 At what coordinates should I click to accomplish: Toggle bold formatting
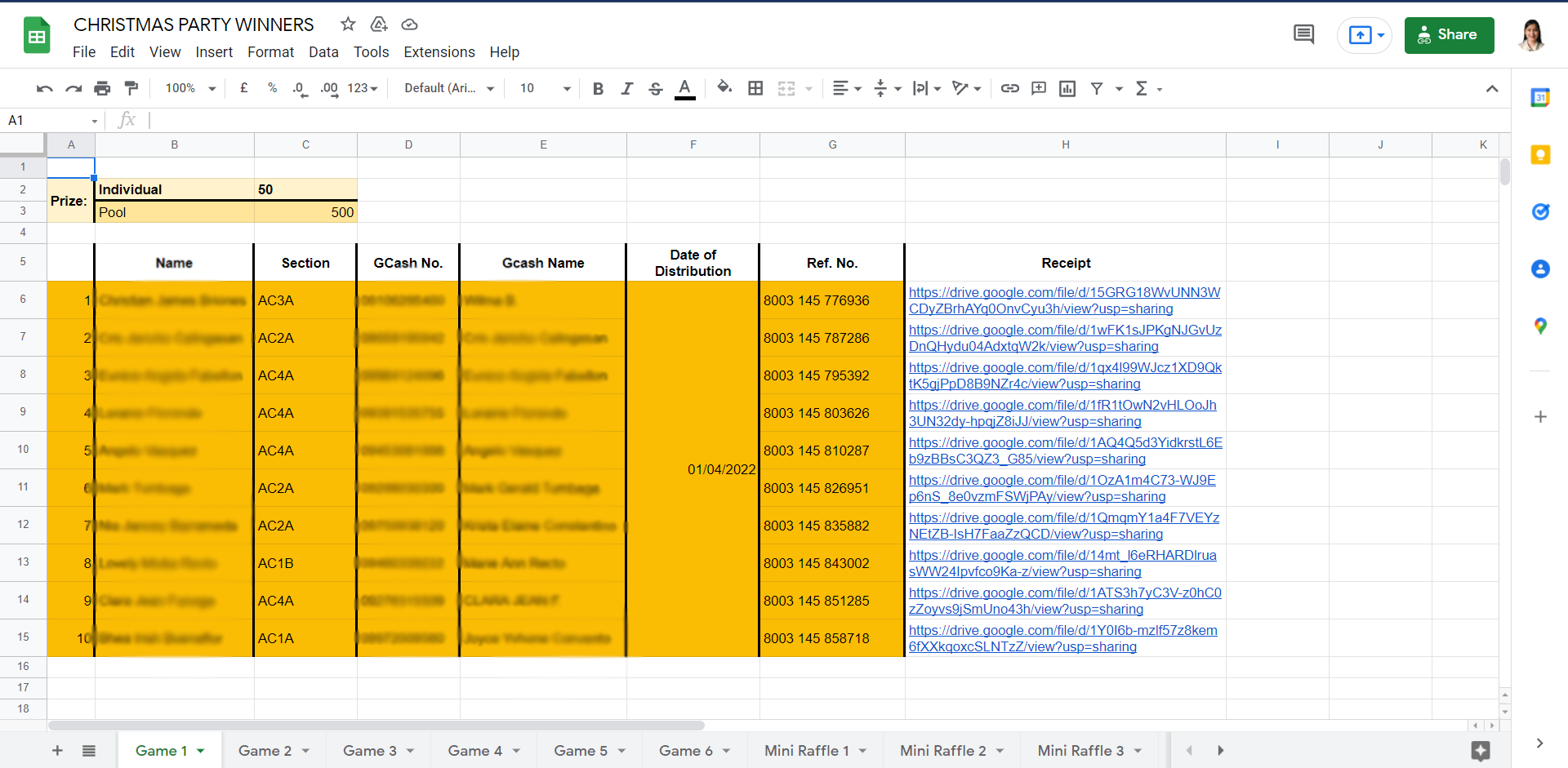[598, 88]
